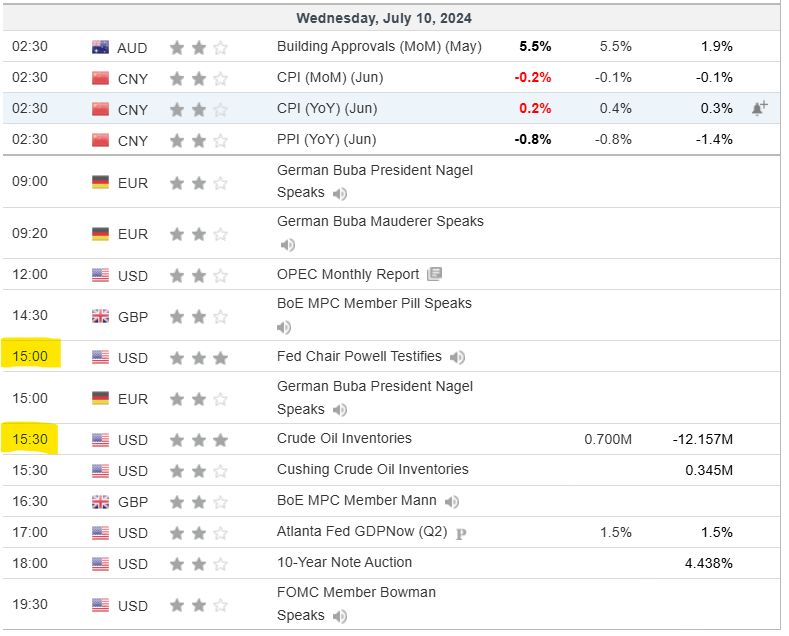This screenshot has height=636, width=789.
Task: Open the Crude Oil Inventories event
Action: pyautogui.click(x=344, y=438)
